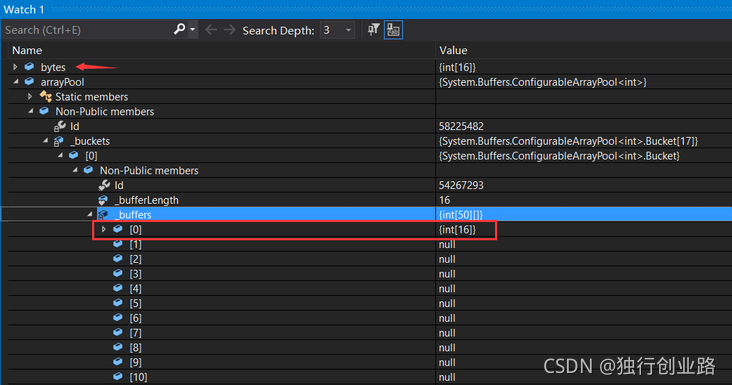This screenshot has height=385, width=732.
Task: Expand _buffers element [0]
Action: pos(104,229)
